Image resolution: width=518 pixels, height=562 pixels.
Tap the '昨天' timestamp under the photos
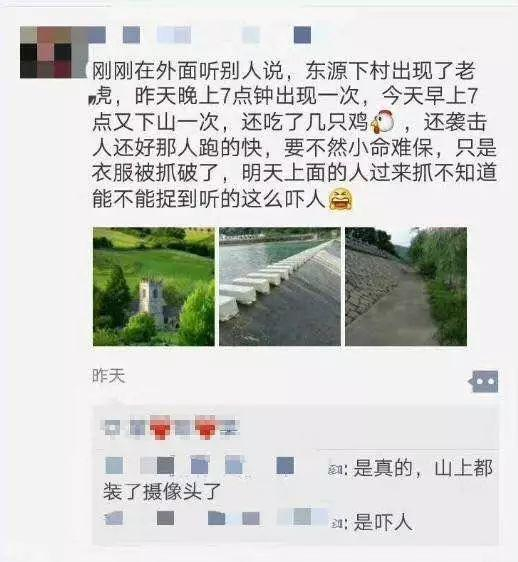pos(109,376)
